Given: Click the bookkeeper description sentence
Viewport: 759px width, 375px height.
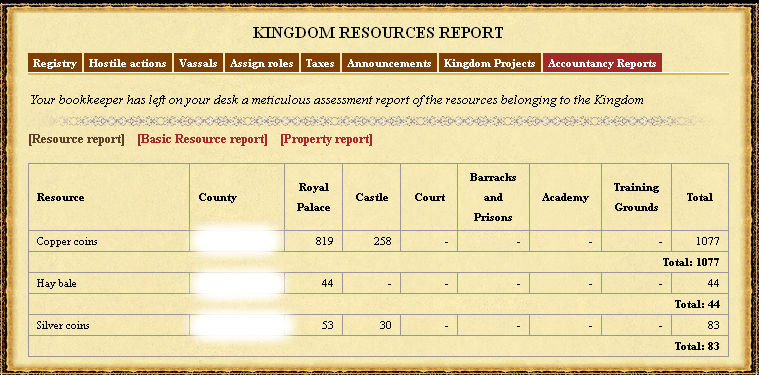Looking at the screenshot, I should (337, 100).
